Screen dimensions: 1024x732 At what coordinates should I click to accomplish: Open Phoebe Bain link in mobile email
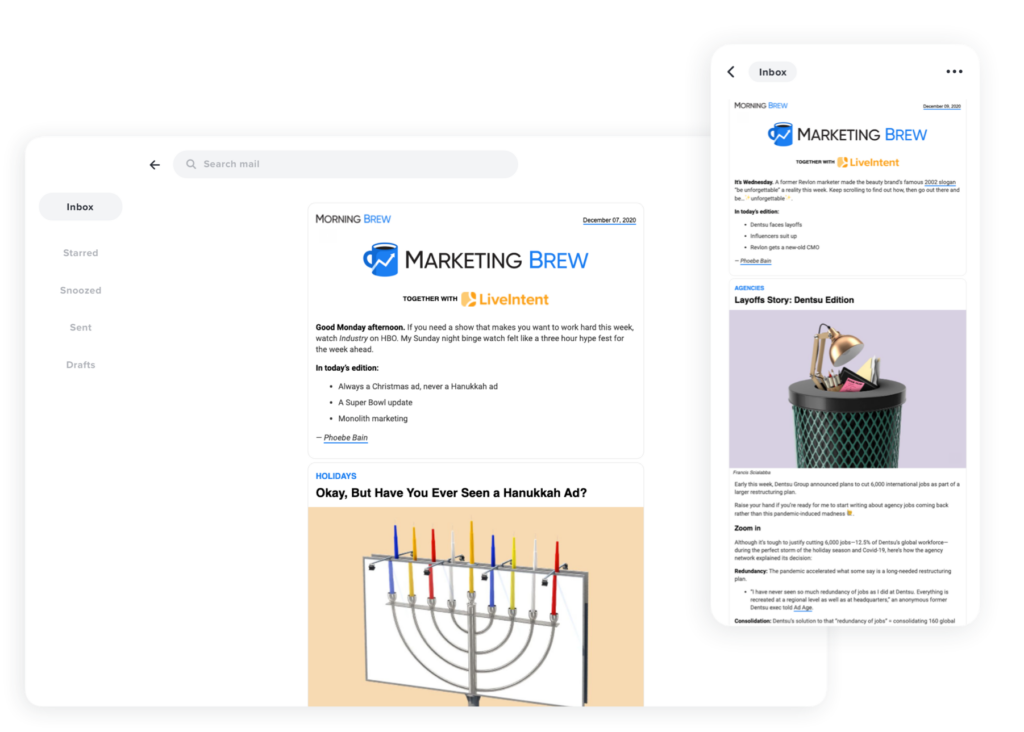pyautogui.click(x=756, y=261)
